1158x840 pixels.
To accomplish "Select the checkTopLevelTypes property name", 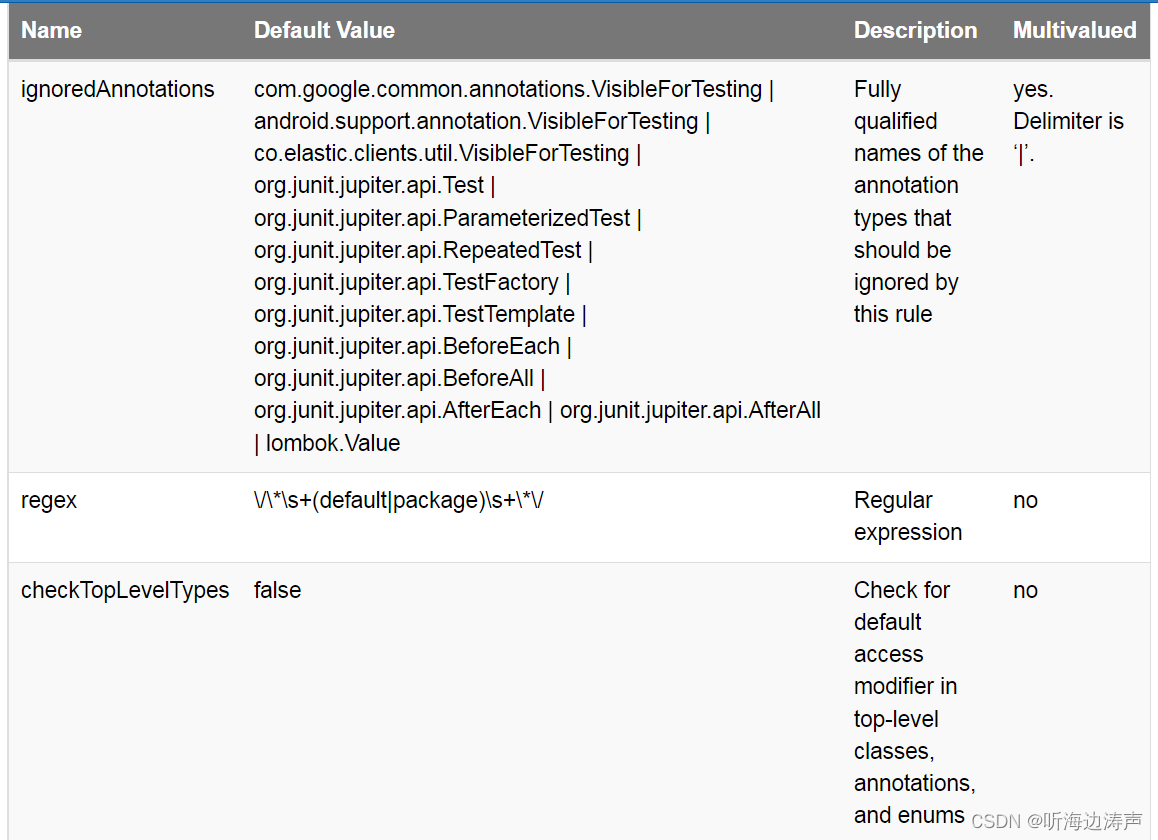I will click(125, 590).
